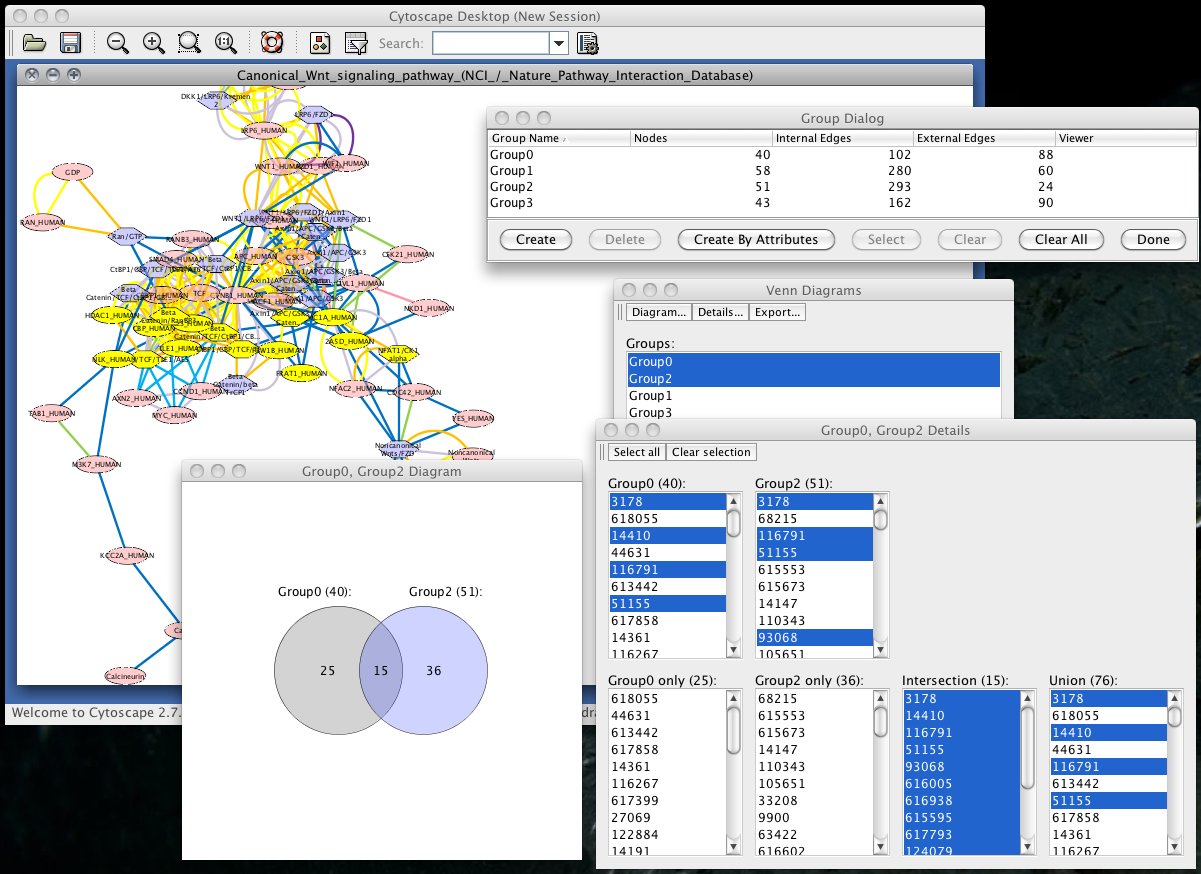The width and height of the screenshot is (1201, 874).
Task: Sort by the Group Name column header
Action: [559, 138]
